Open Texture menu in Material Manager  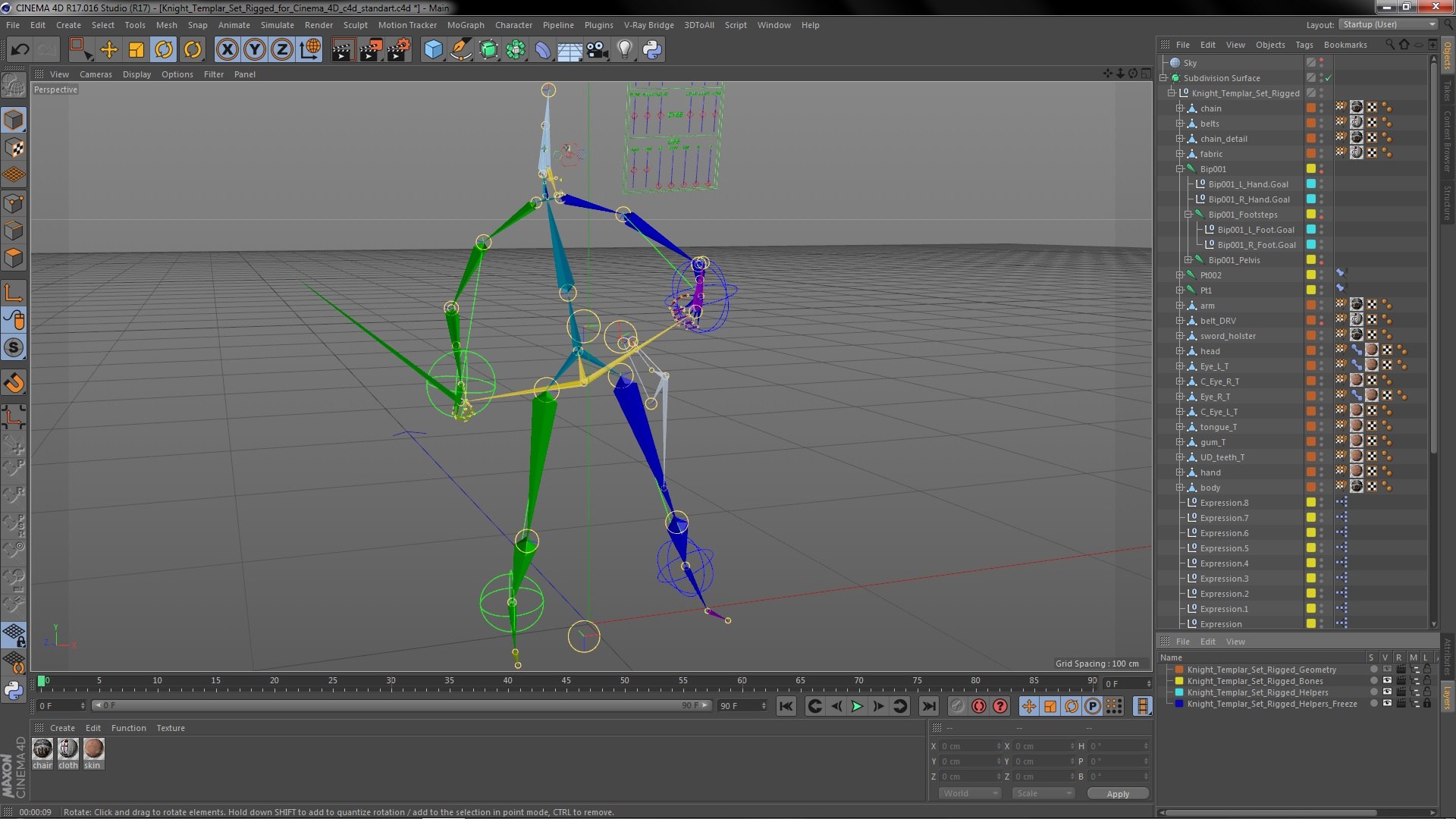pos(171,728)
